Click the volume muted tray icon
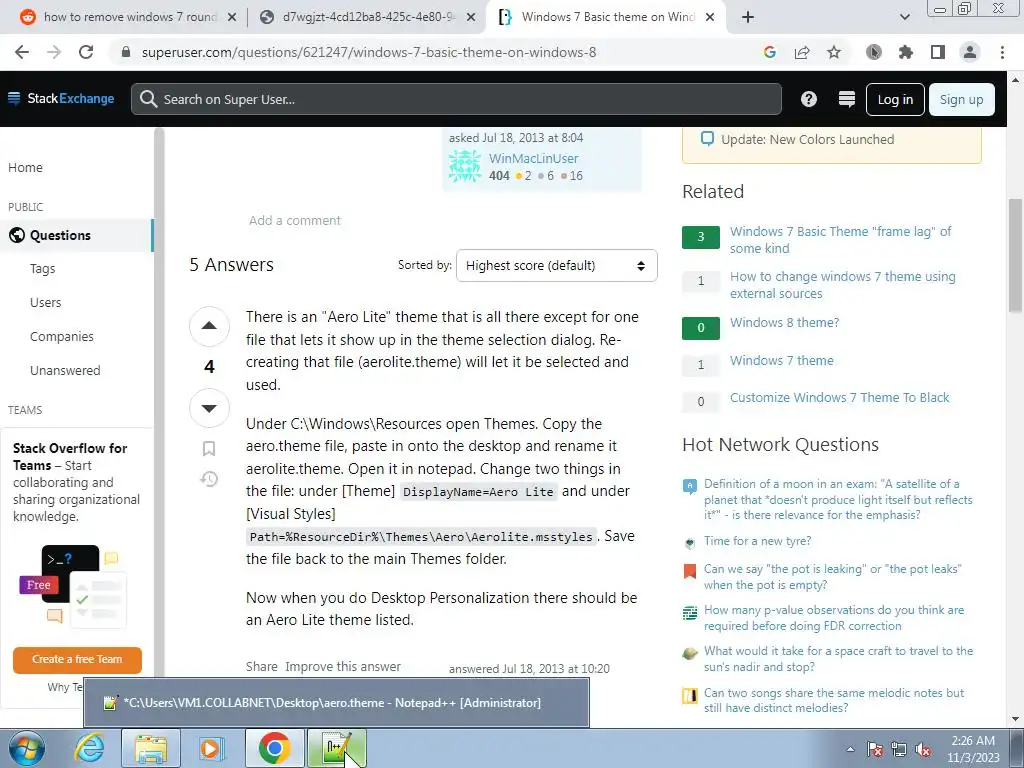This screenshot has height=768, width=1024. tap(923, 750)
